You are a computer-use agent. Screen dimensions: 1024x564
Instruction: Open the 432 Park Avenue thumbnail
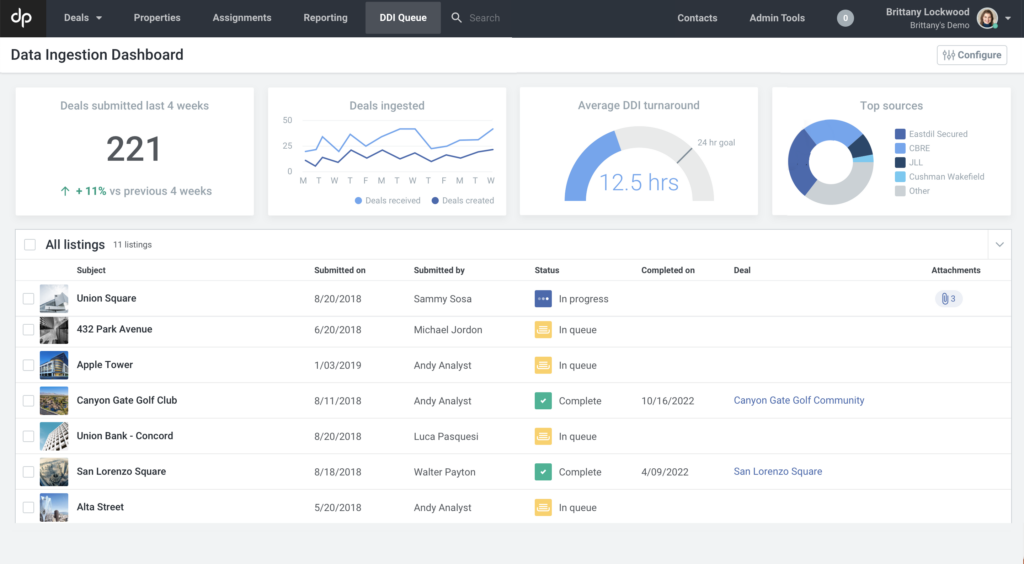coord(54,330)
